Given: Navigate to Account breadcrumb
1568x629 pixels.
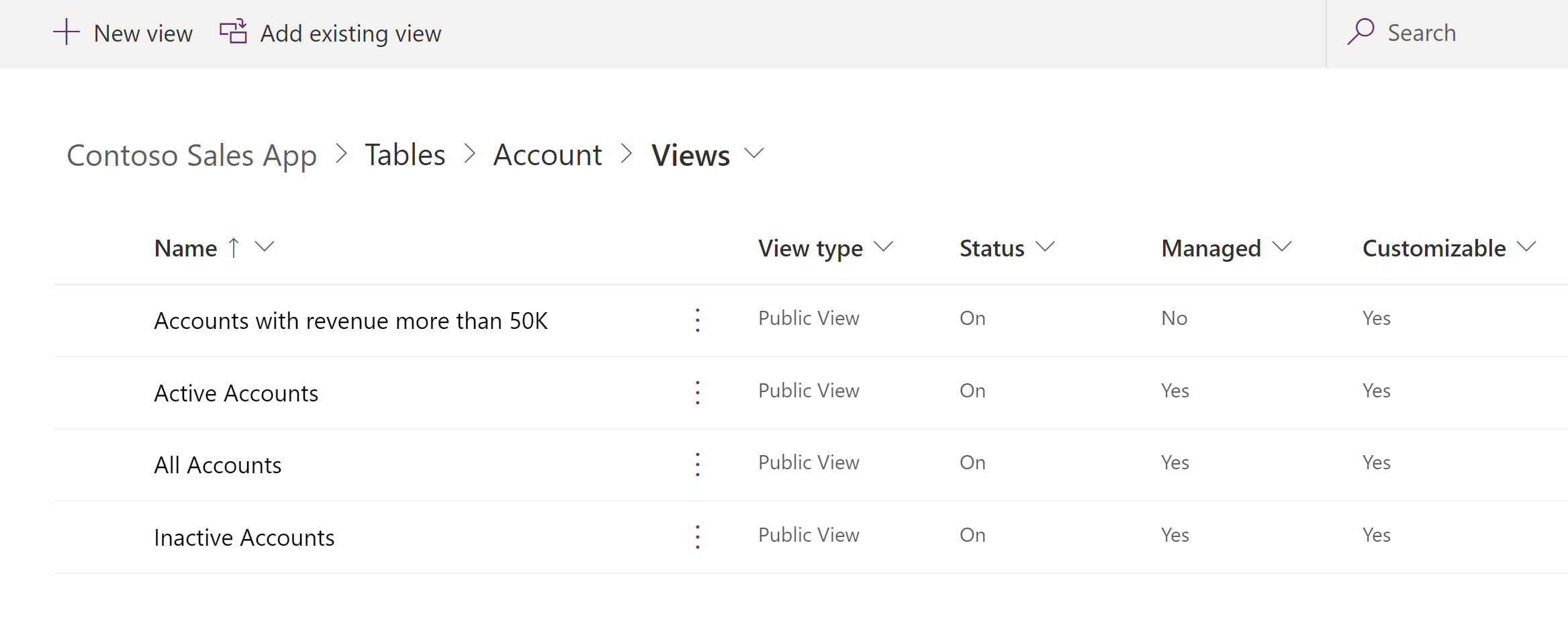Looking at the screenshot, I should pos(547,155).
